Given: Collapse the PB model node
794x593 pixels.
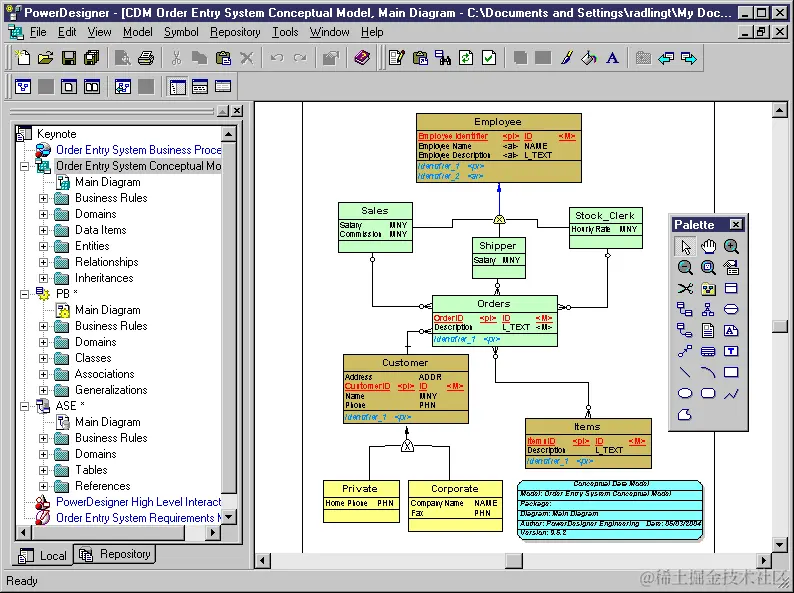Looking at the screenshot, I should pos(24,294).
